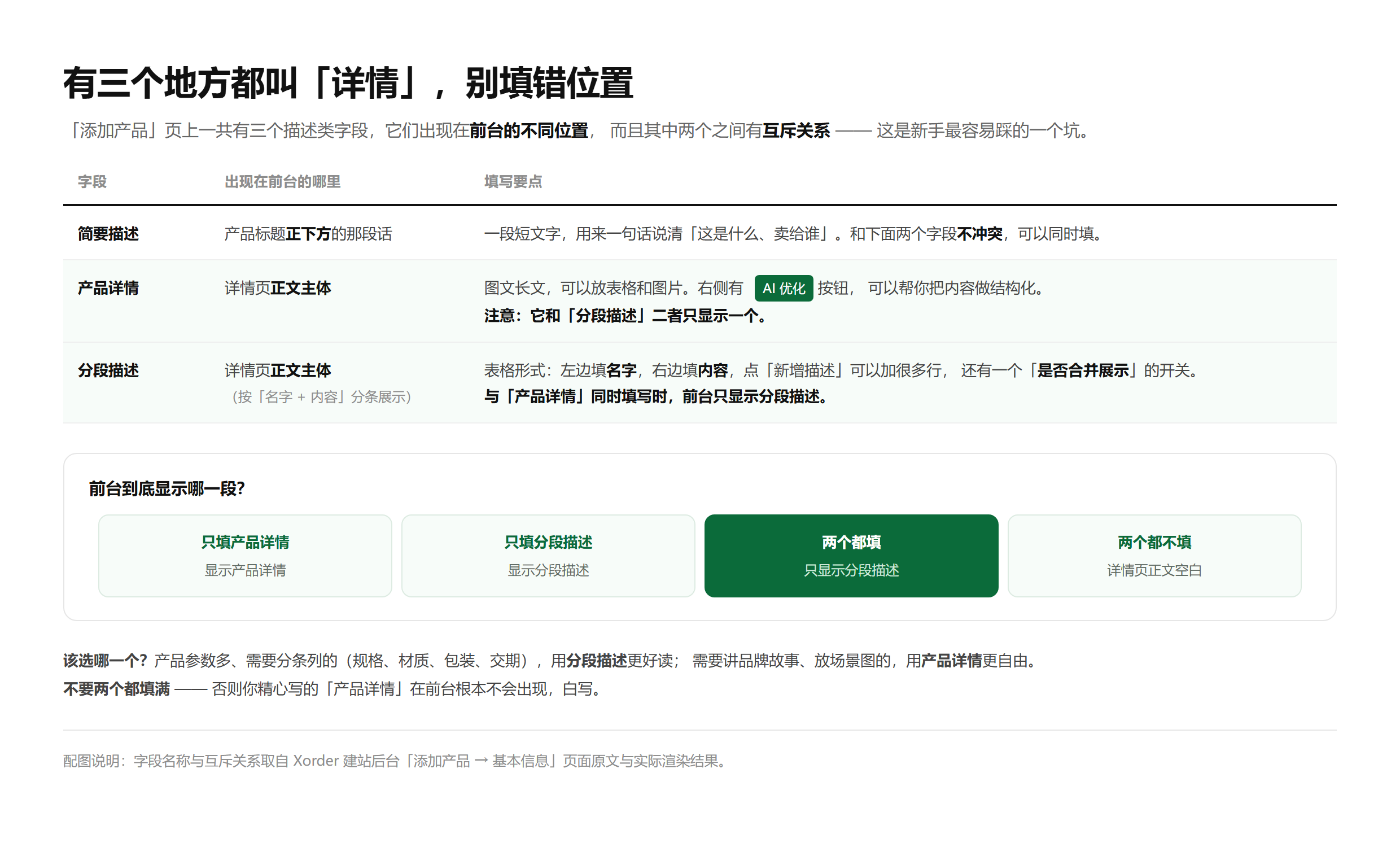Click the bold line '与「产品详情」同时填写时，前台只显示分段描述。'
Viewport: 1400px width, 847px height.
click(x=655, y=397)
